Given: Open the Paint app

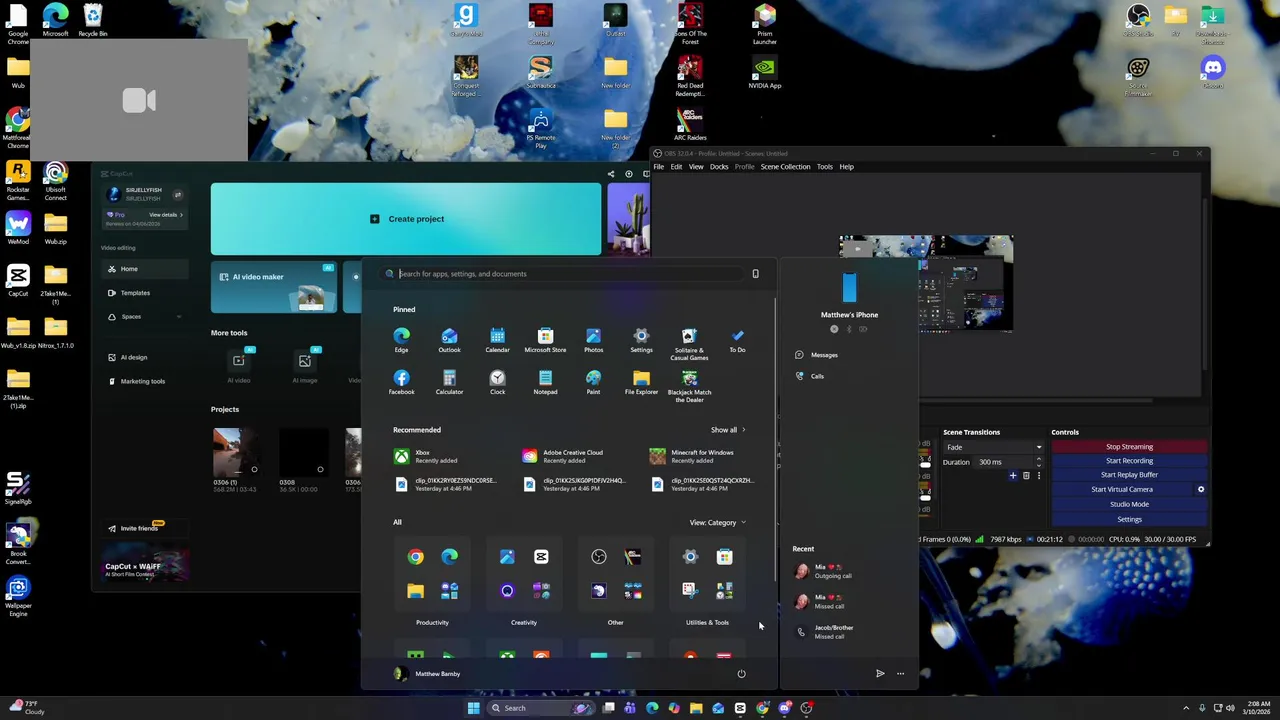Looking at the screenshot, I should [x=593, y=382].
